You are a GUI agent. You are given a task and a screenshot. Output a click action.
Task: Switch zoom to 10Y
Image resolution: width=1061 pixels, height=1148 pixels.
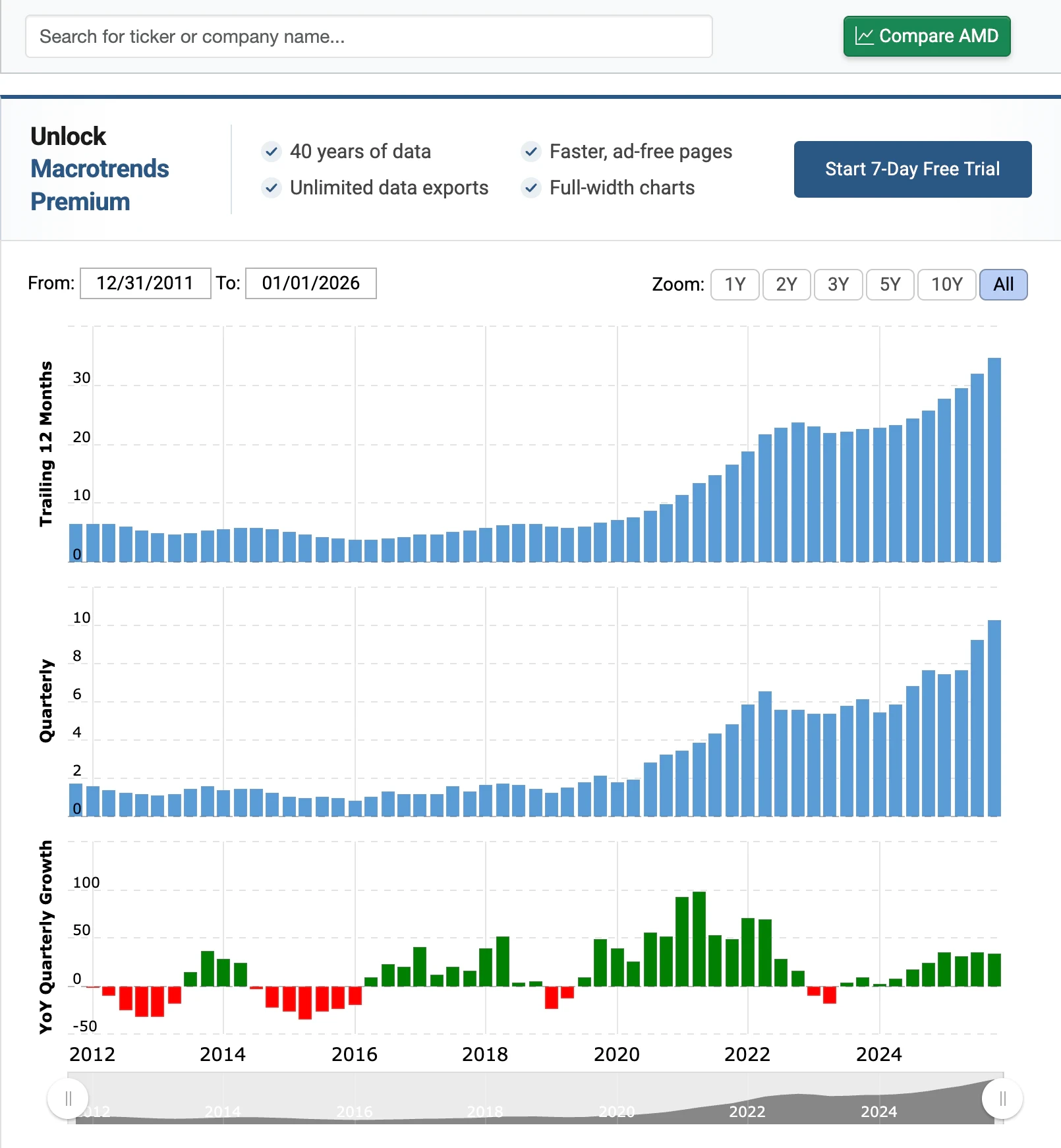(946, 284)
